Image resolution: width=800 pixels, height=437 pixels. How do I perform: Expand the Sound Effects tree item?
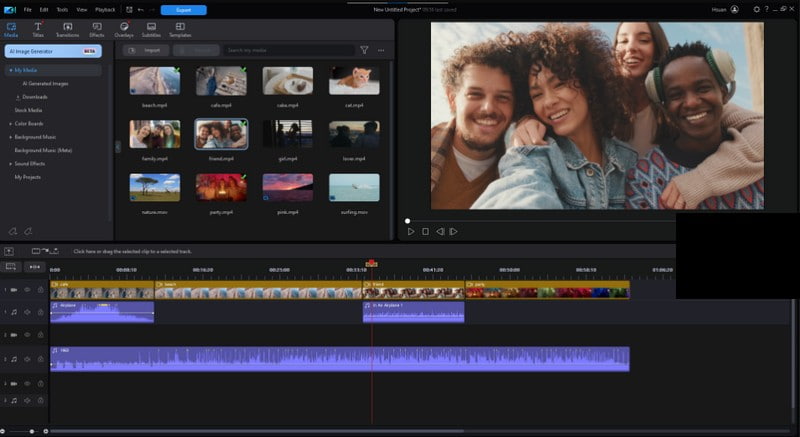pos(10,163)
